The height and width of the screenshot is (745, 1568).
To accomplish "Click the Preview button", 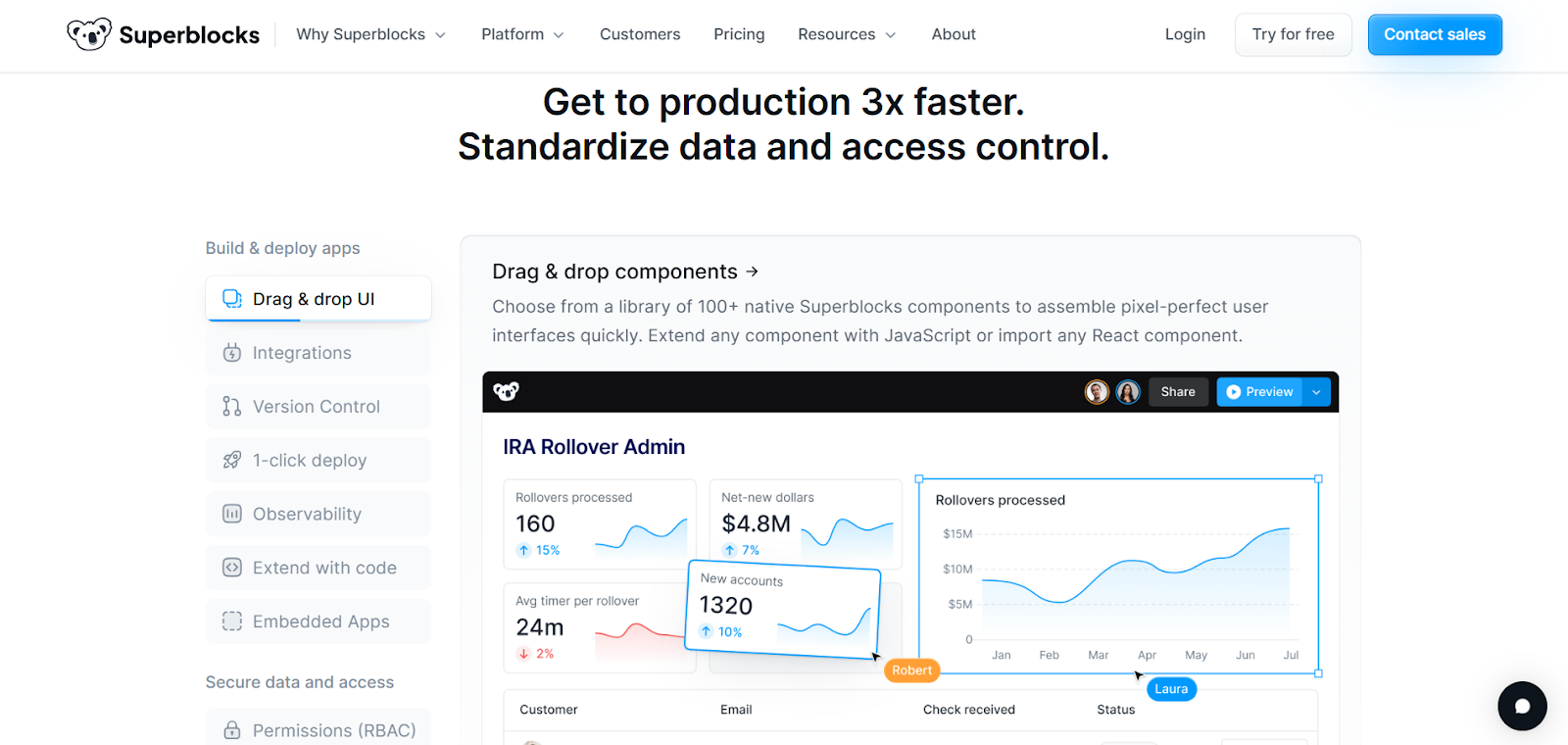I will [x=1259, y=392].
